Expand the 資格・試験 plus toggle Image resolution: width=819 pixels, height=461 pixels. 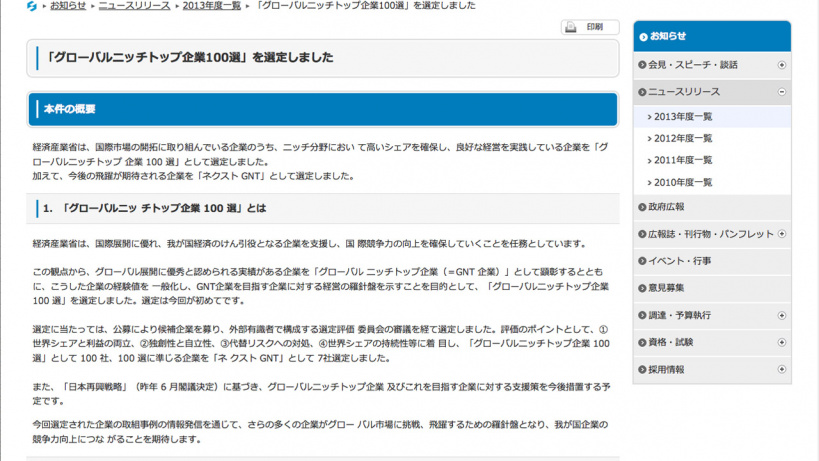click(x=781, y=342)
